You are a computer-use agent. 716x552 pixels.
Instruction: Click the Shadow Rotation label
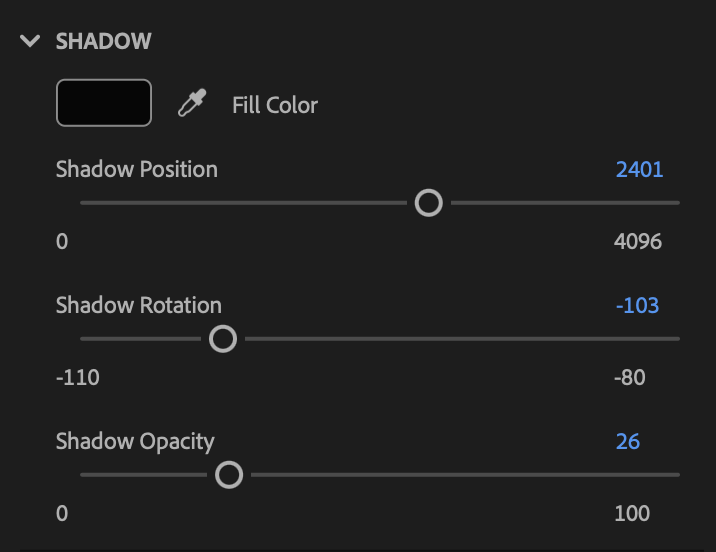139,305
